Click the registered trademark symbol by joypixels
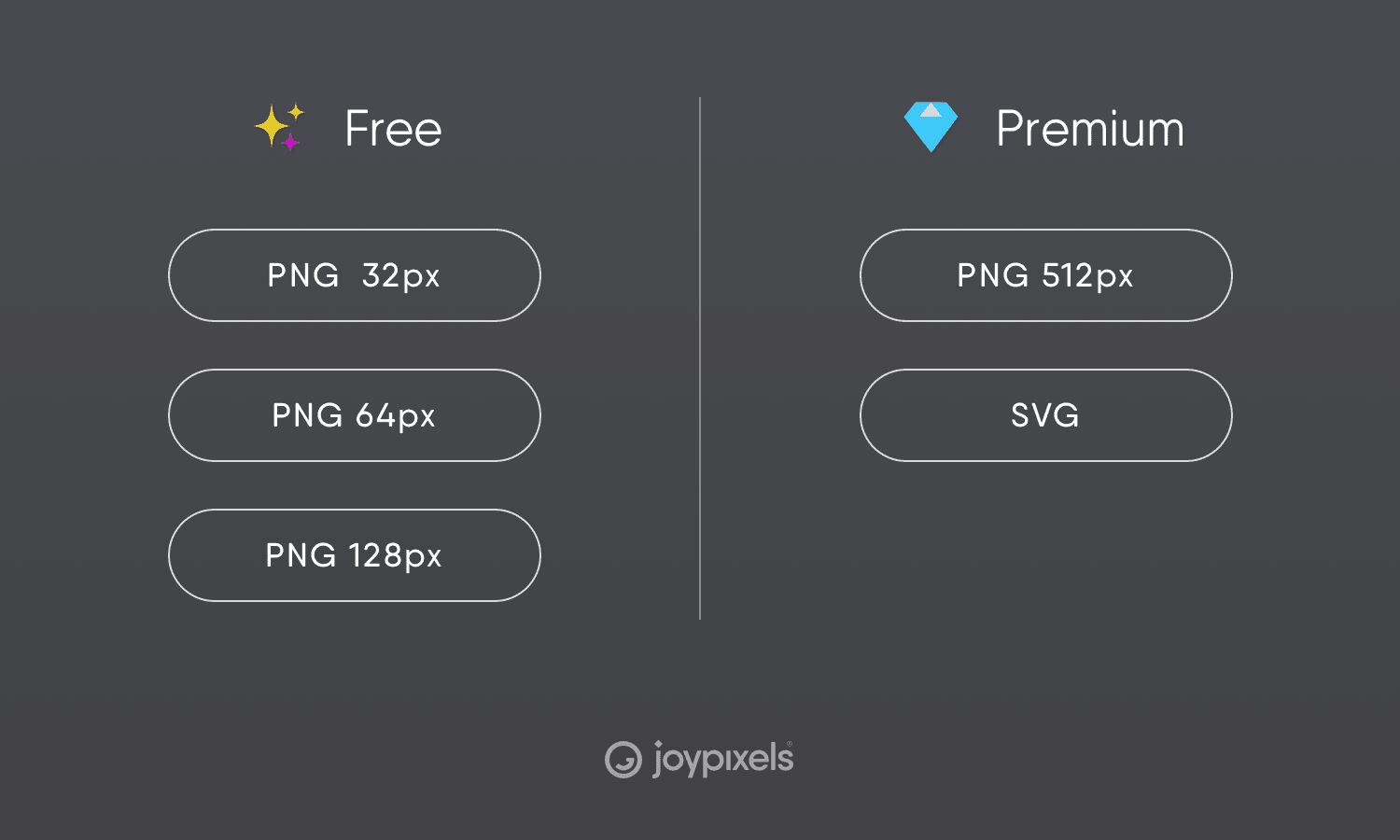Viewport: 1400px width, 840px height. pos(790,744)
